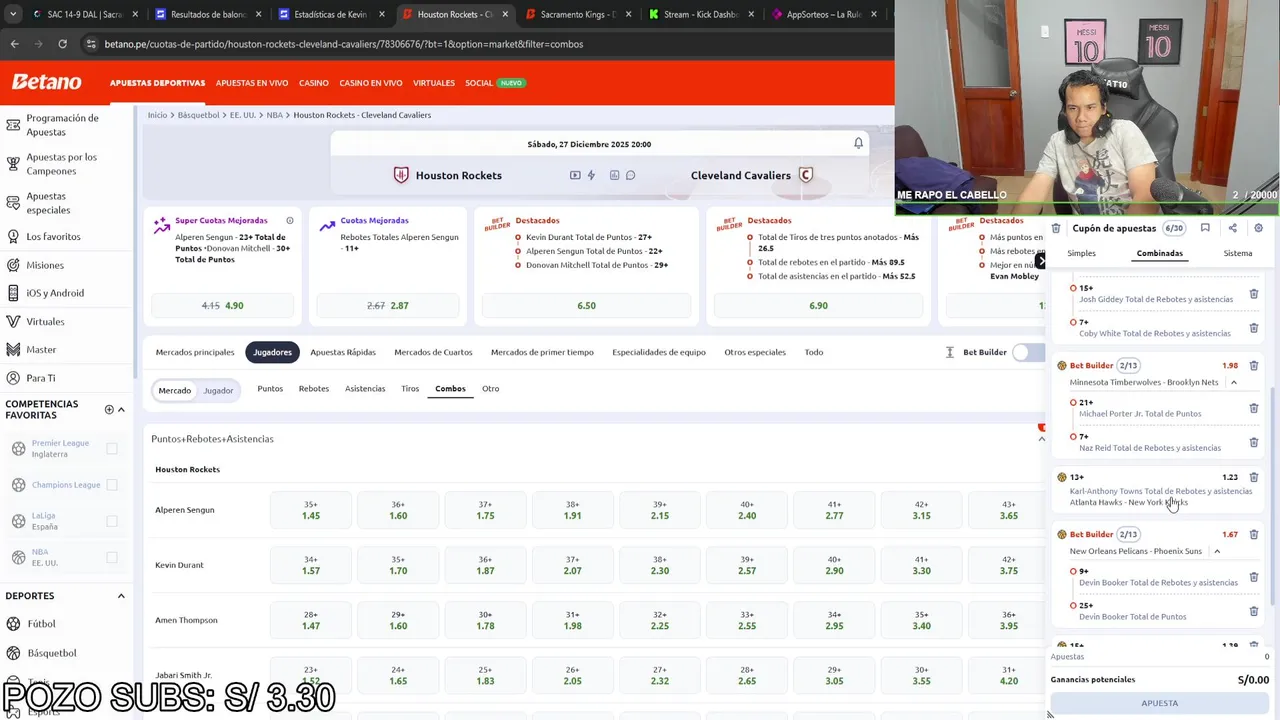Screen dimensions: 1280x720
Task: Click the match notification bell icon
Action: 858,144
